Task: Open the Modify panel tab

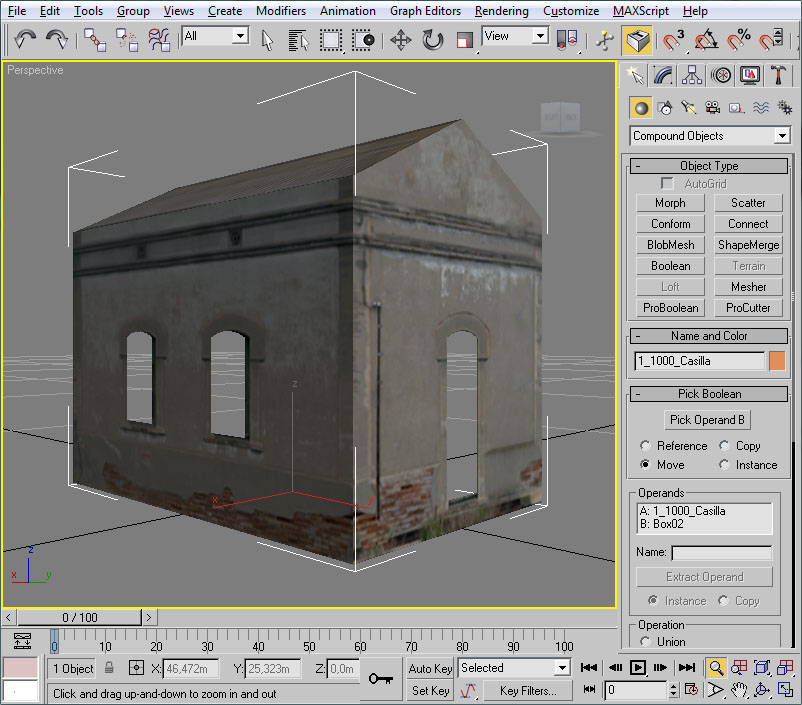Action: tap(662, 76)
